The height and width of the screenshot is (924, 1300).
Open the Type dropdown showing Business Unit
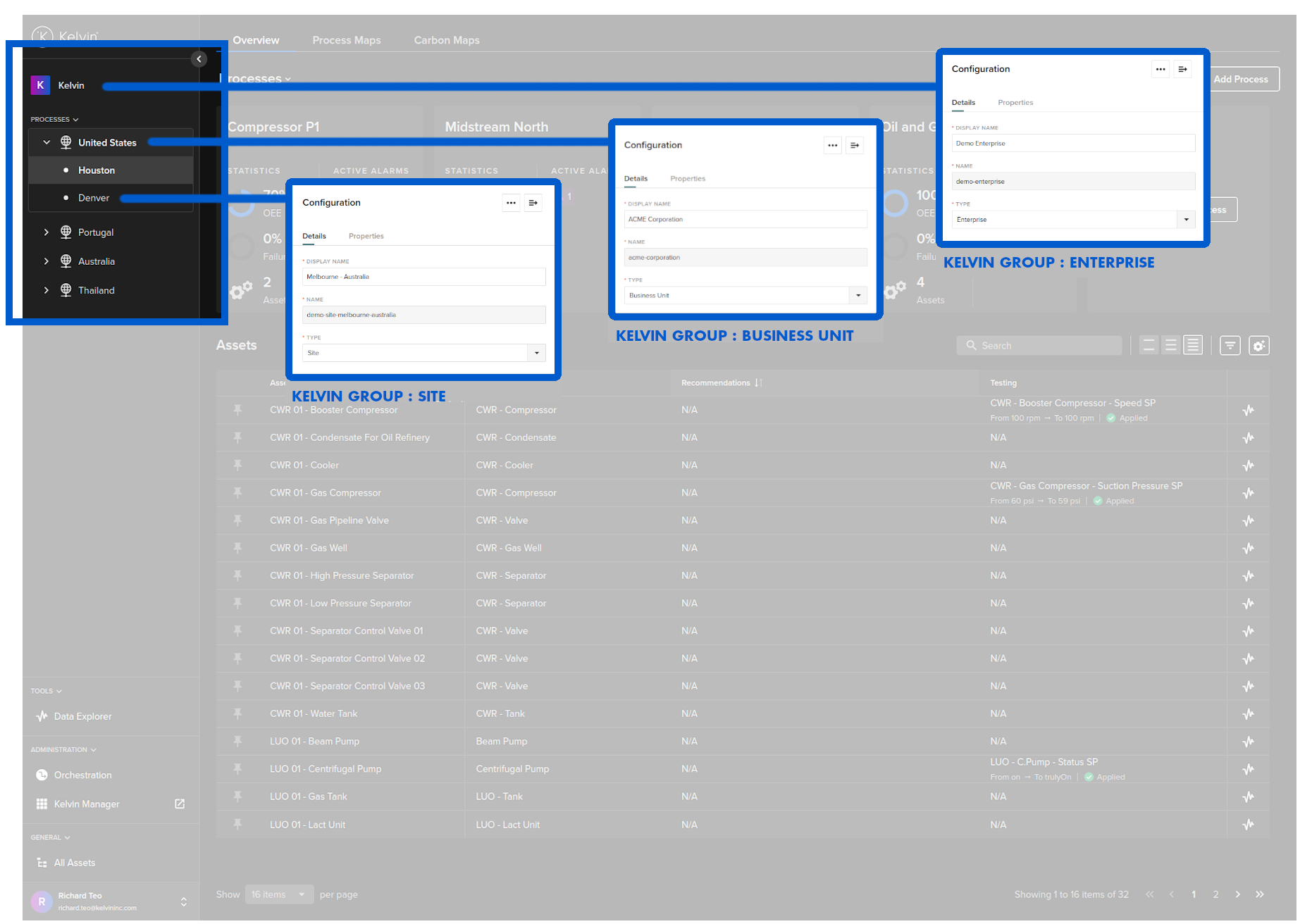tap(858, 295)
